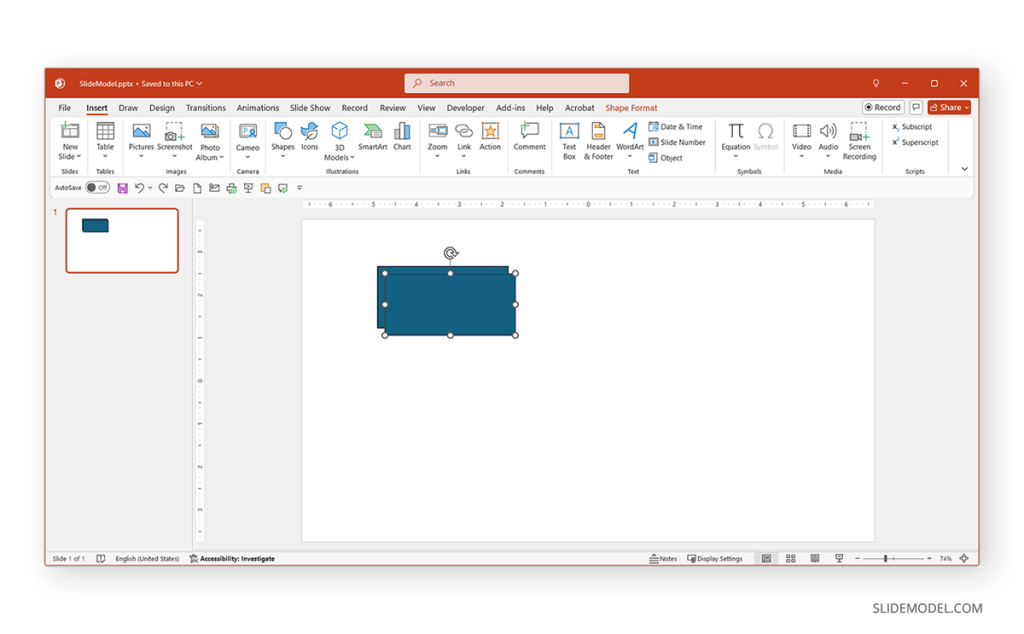Screen dimensions: 1024x634
Task: Expand the Shapes dropdown gallery
Action: [x=283, y=138]
